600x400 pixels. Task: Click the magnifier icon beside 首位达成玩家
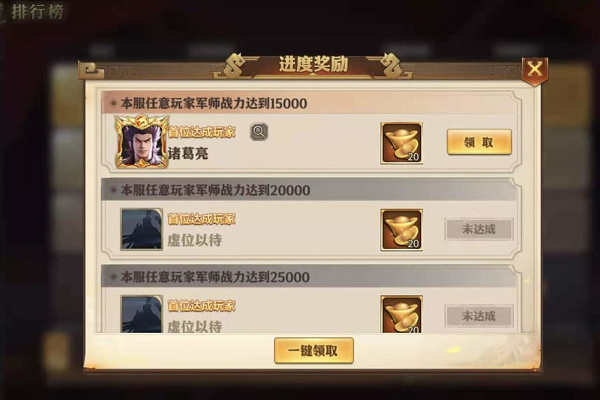click(x=259, y=132)
